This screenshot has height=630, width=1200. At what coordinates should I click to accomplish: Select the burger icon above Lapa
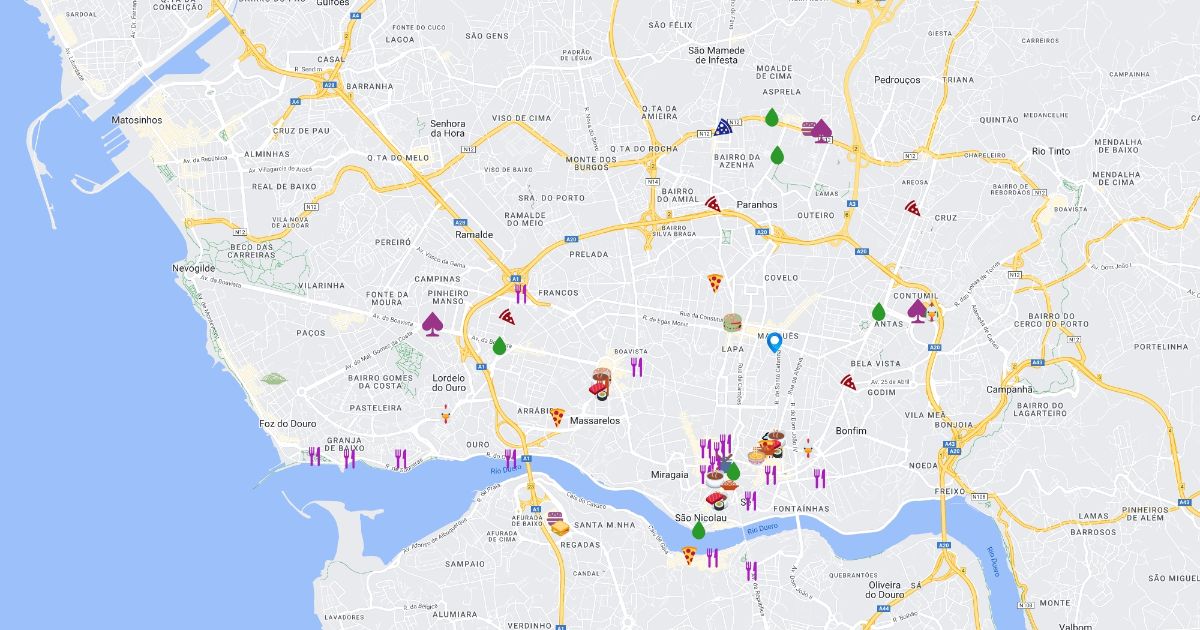pos(733,323)
